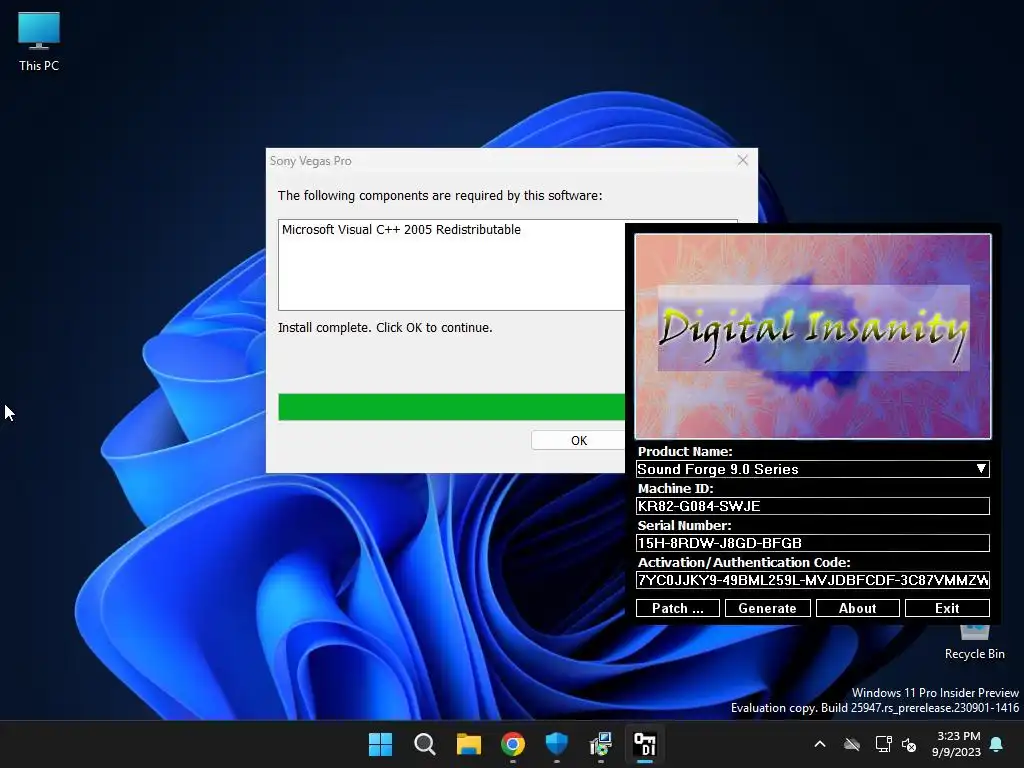
Task: Open the notification bell icon
Action: (x=997, y=744)
